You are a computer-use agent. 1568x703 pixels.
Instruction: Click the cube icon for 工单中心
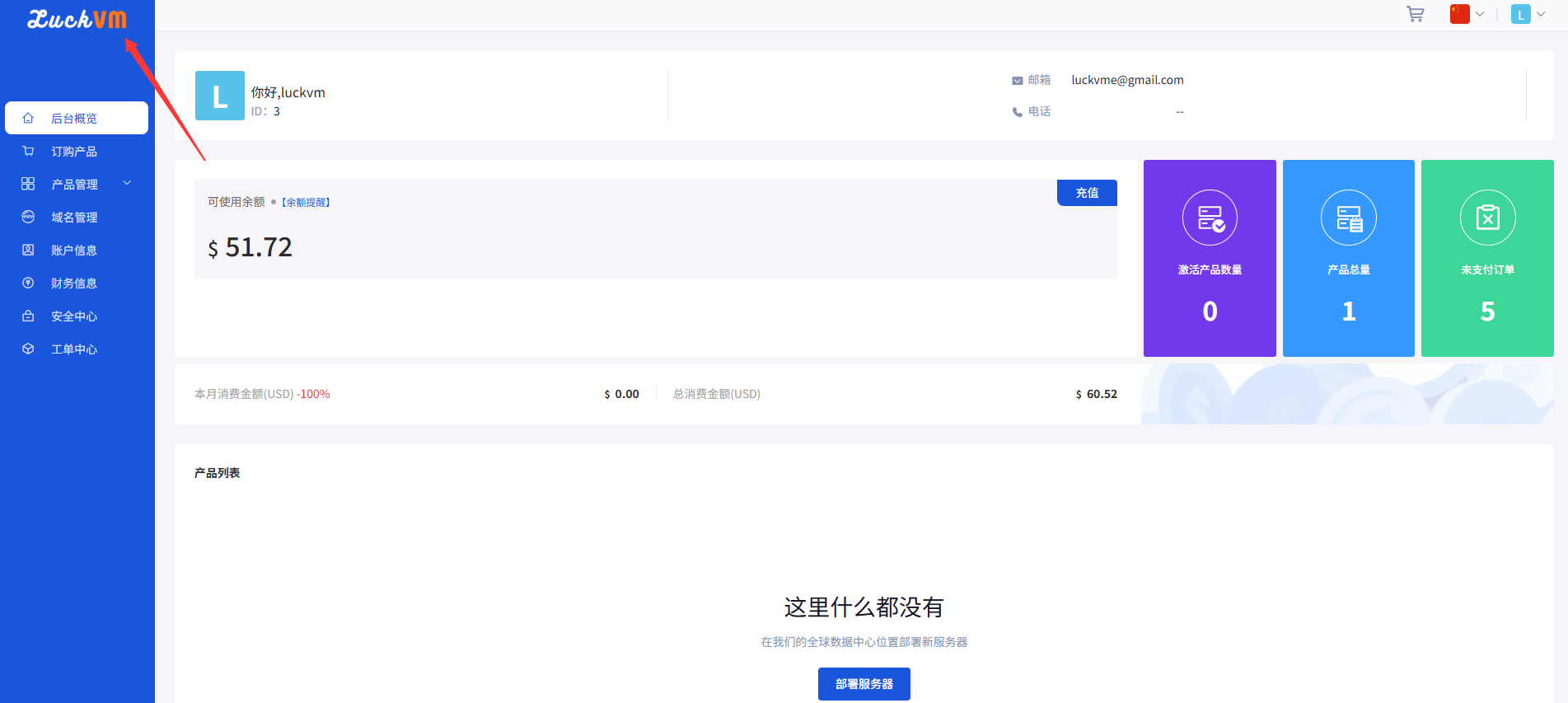(28, 349)
